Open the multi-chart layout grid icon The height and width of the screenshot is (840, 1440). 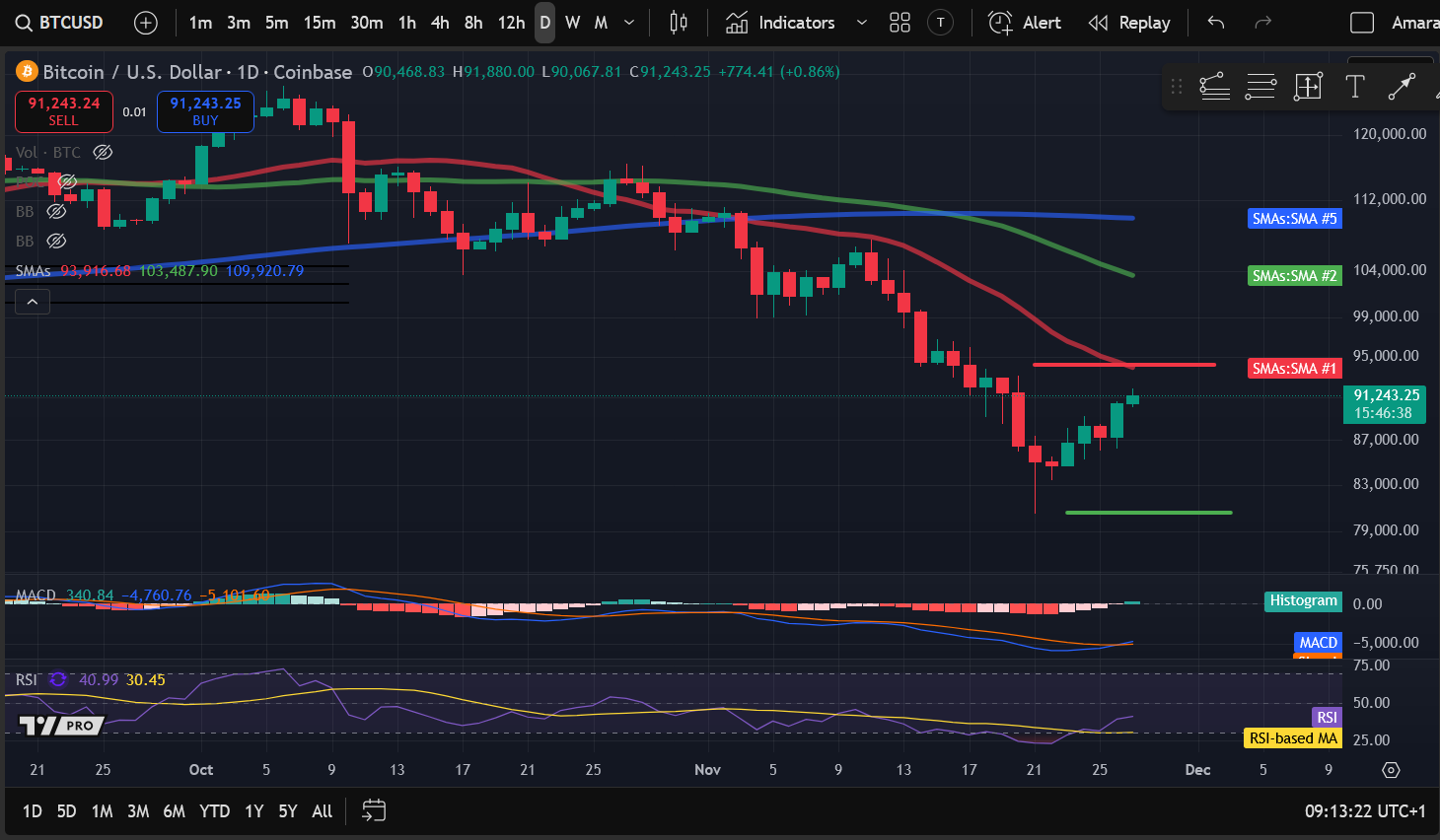pos(899,22)
